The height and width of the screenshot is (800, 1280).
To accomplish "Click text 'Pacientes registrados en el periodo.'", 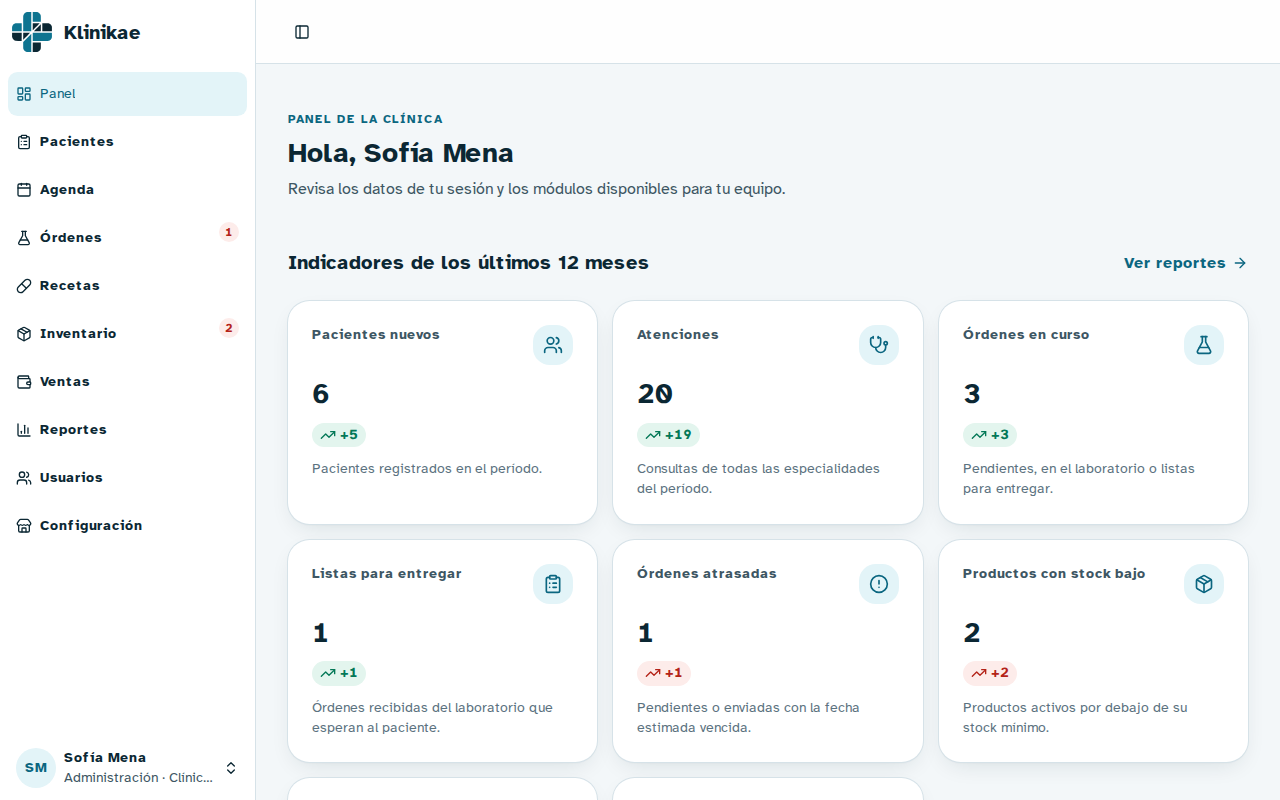I will click(427, 469).
